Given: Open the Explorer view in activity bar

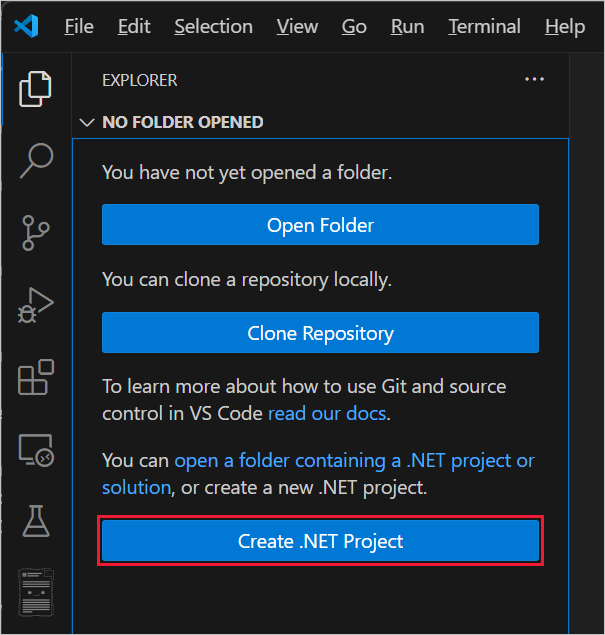Looking at the screenshot, I should pos(36,89).
